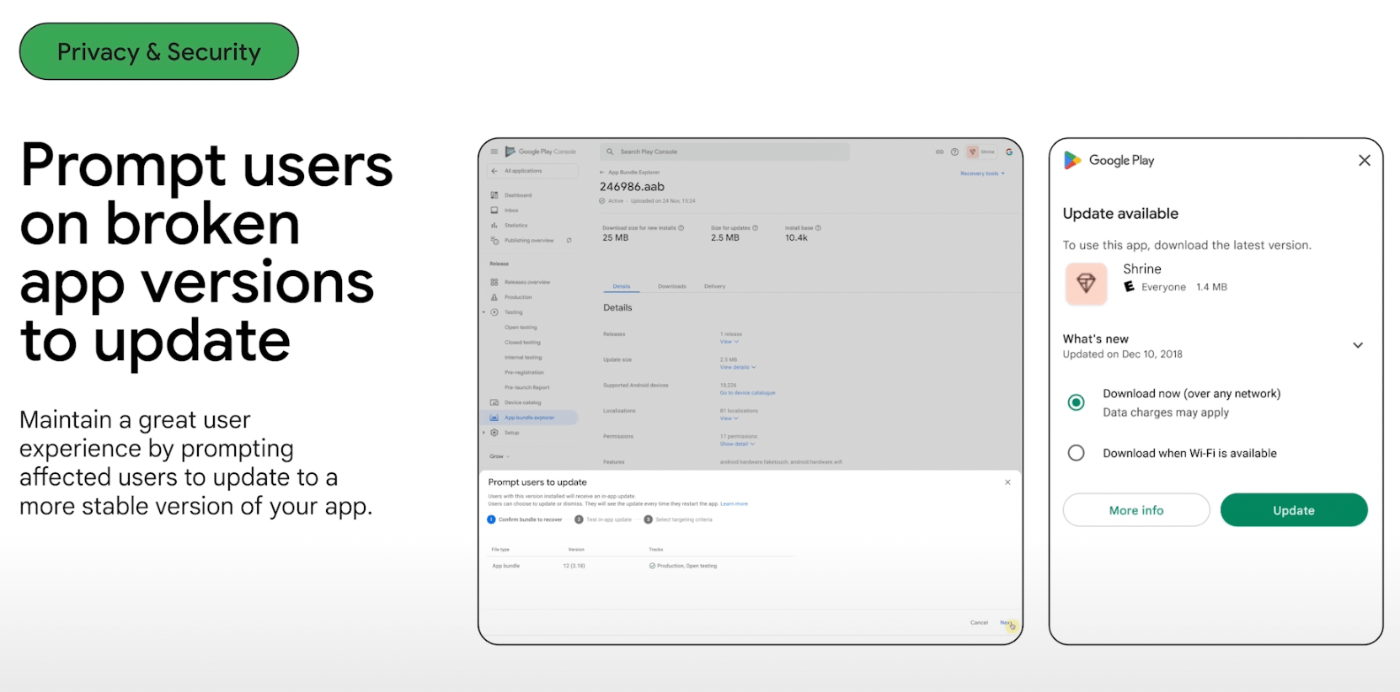Click the App bundle table row
Screen dimensions: 1400x692
click(641, 566)
